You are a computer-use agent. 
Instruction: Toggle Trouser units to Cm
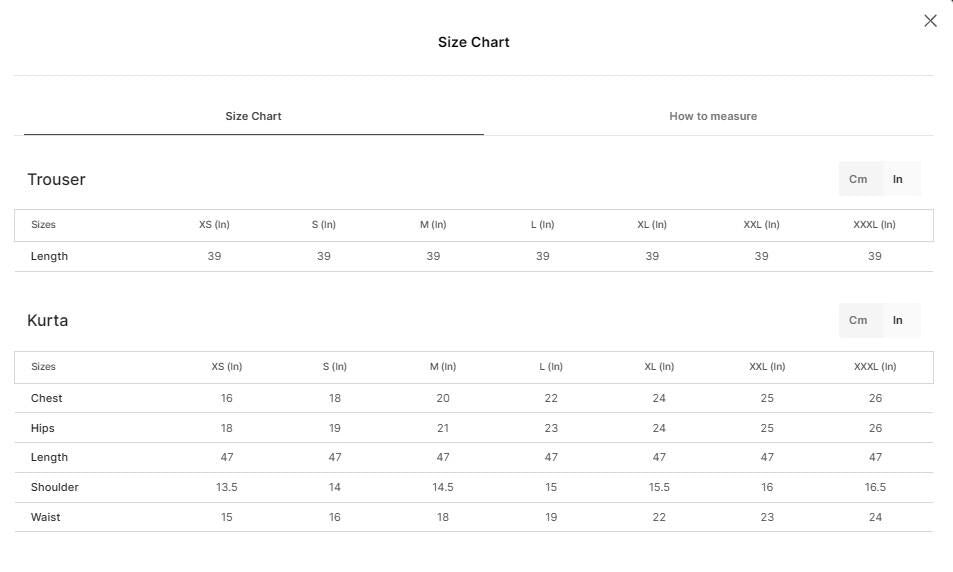click(858, 179)
